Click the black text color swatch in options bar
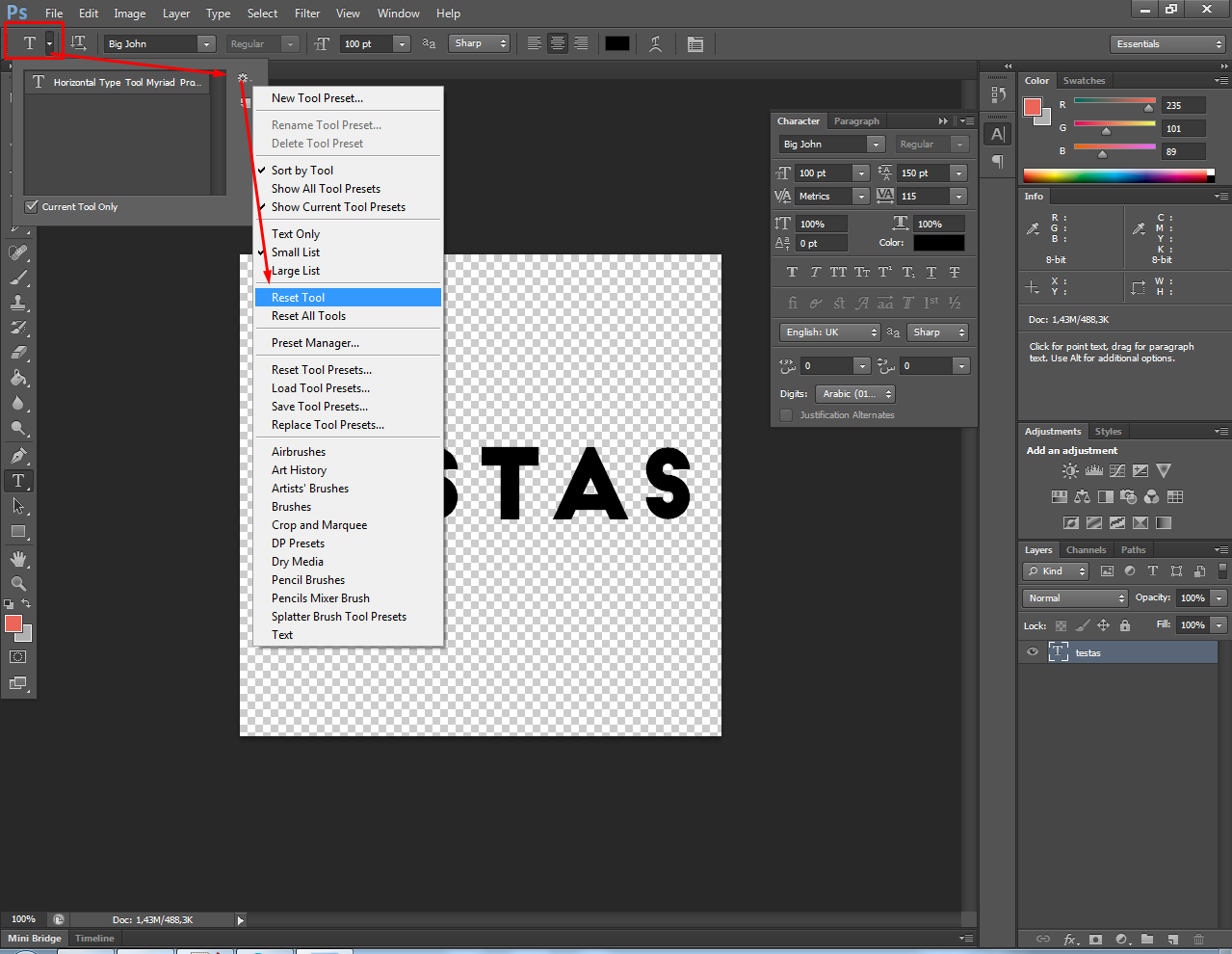 (x=617, y=43)
